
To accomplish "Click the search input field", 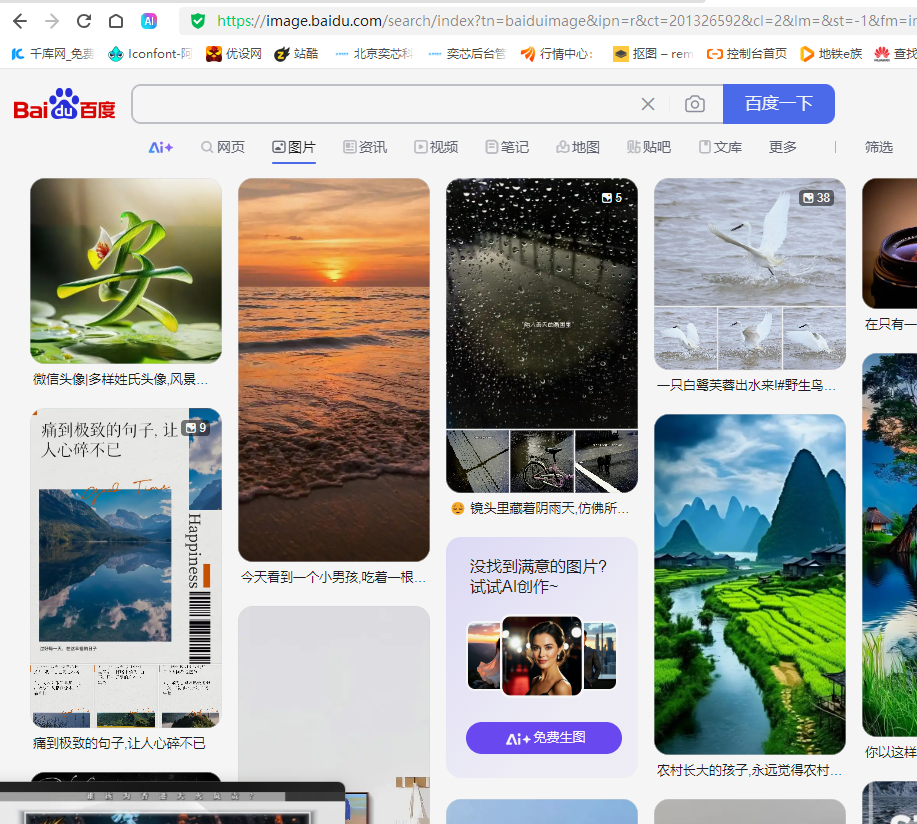I will (x=380, y=103).
